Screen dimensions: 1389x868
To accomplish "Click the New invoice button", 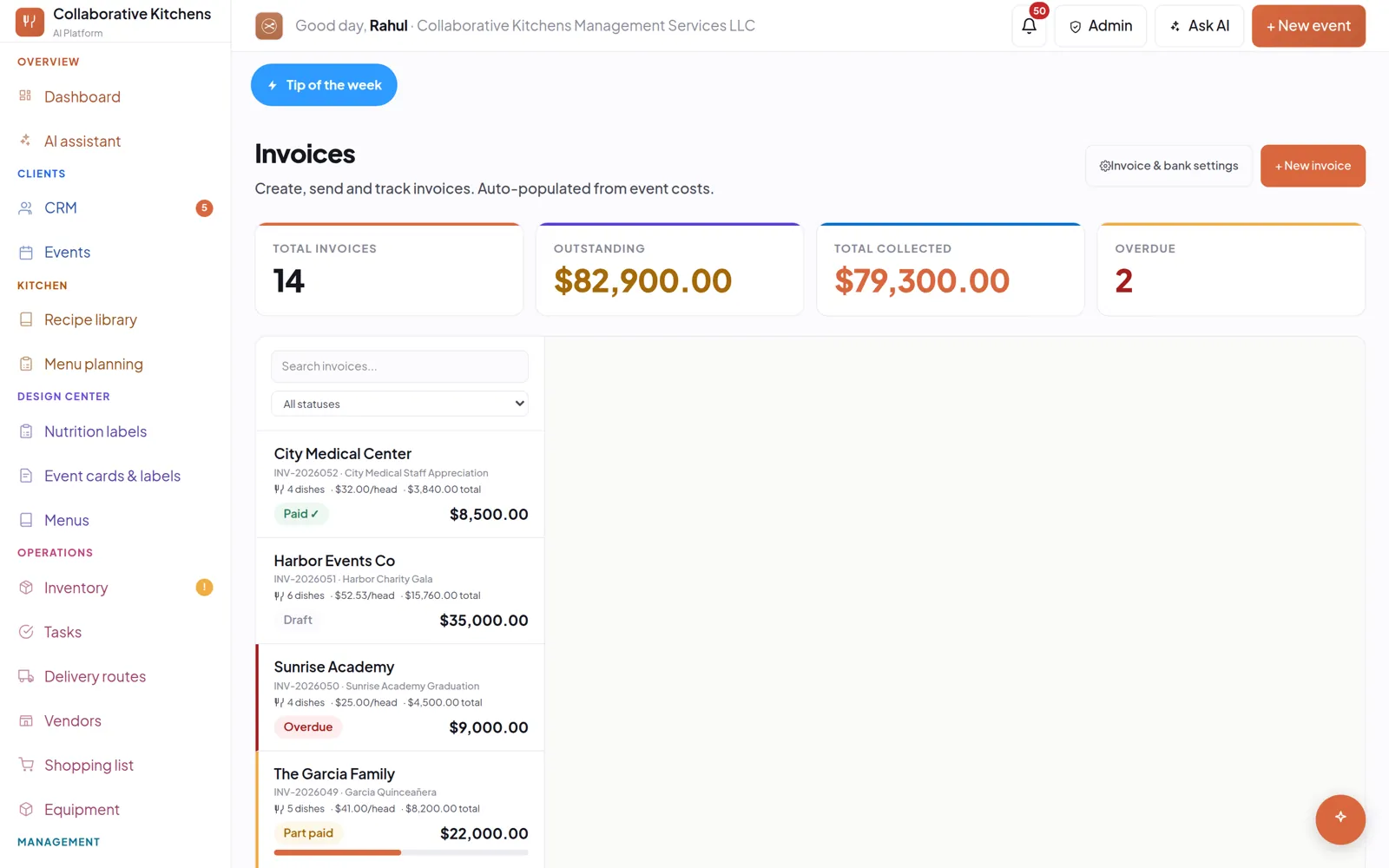I will tap(1313, 166).
